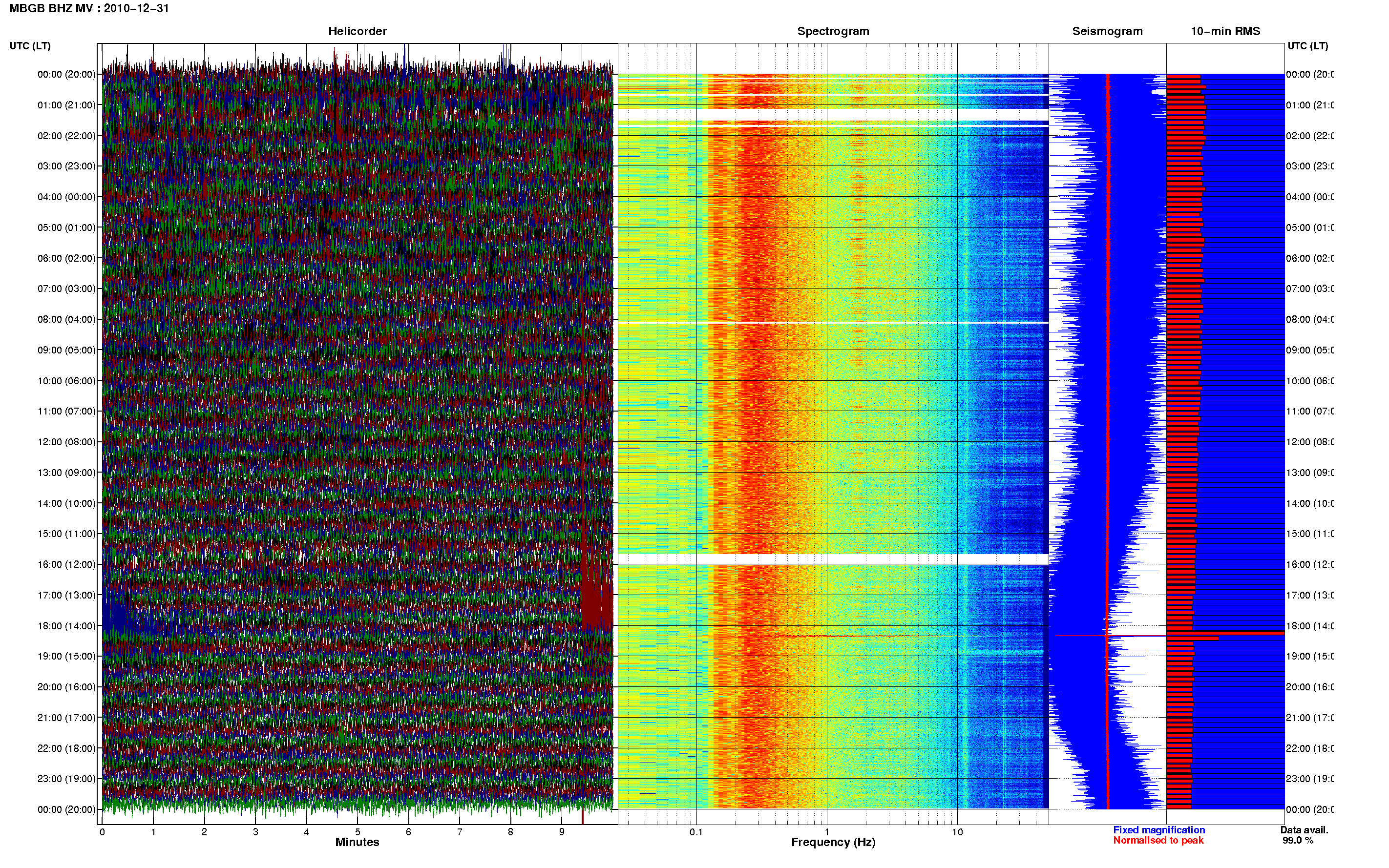Click the left time label '13:00 (09:00)'

[66, 473]
